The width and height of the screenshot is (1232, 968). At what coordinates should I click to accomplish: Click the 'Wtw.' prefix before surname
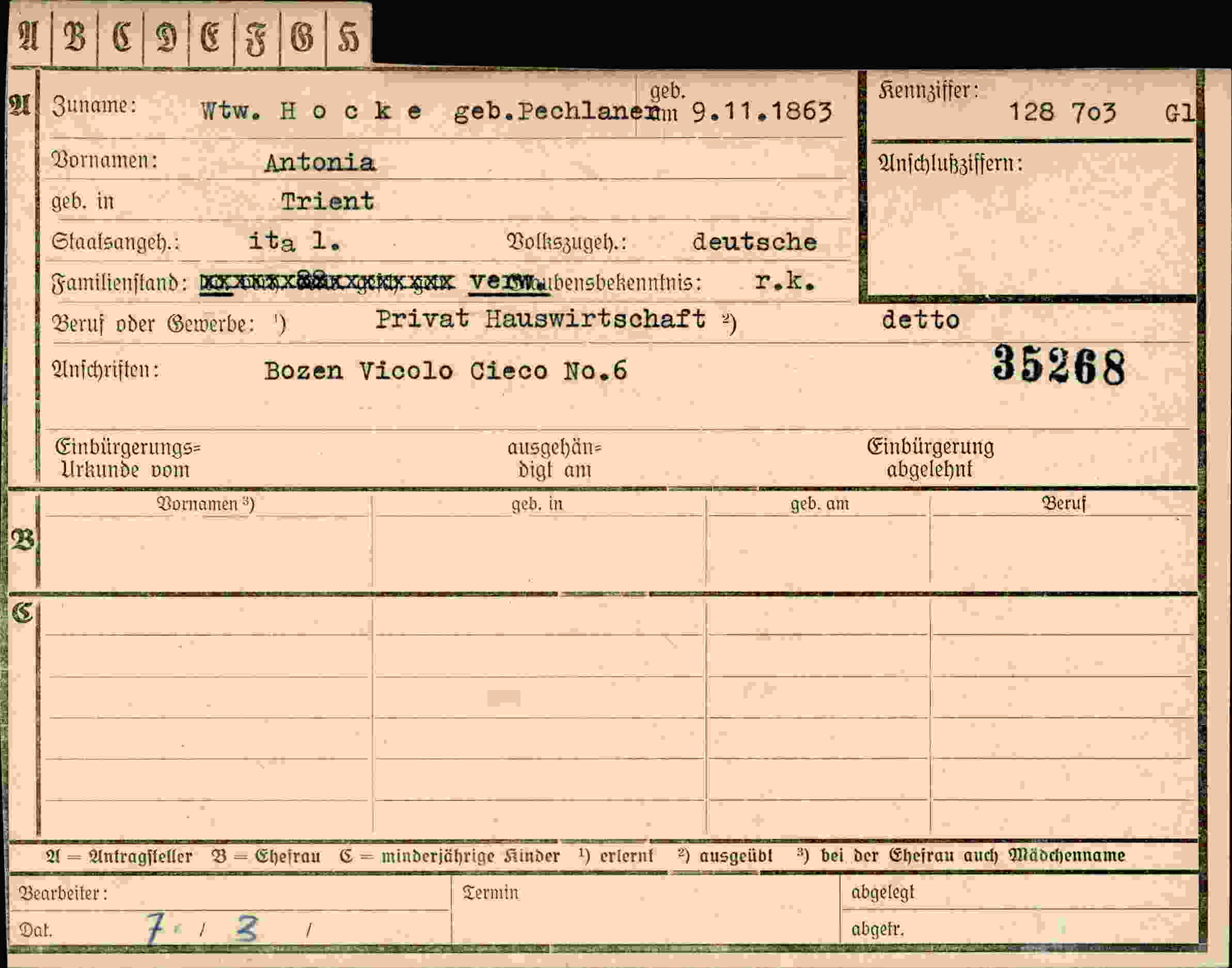(229, 111)
